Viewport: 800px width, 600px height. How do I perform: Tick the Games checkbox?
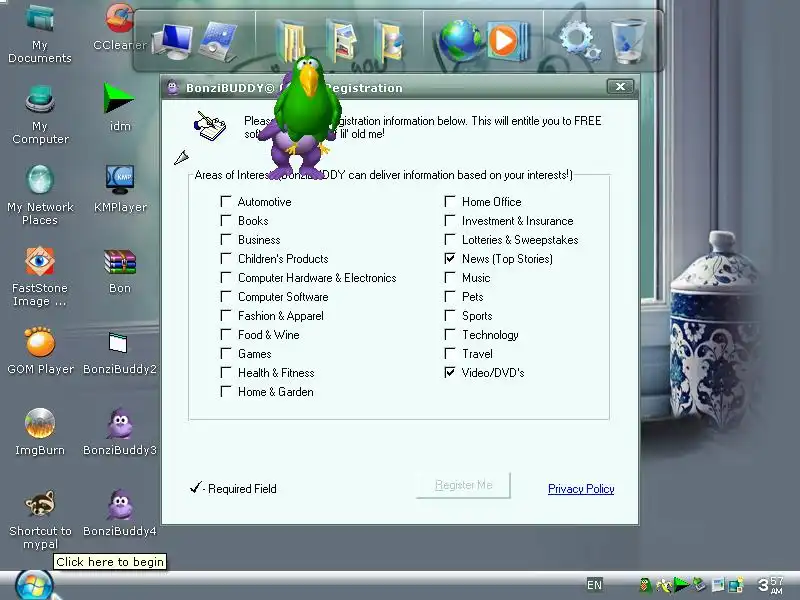(226, 354)
